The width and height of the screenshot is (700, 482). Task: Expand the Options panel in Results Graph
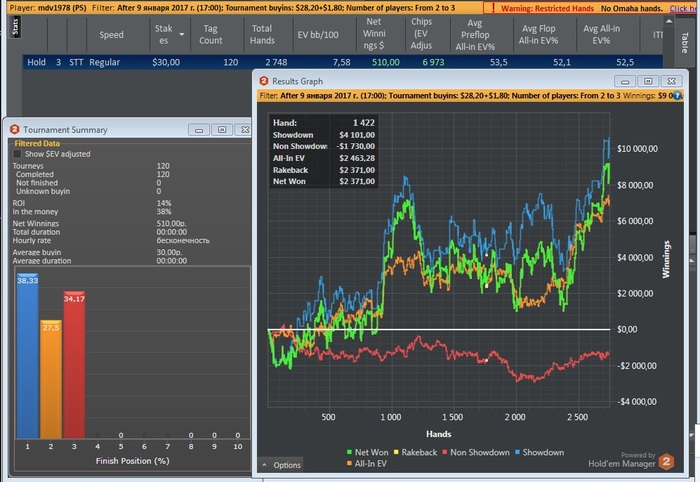coord(281,465)
